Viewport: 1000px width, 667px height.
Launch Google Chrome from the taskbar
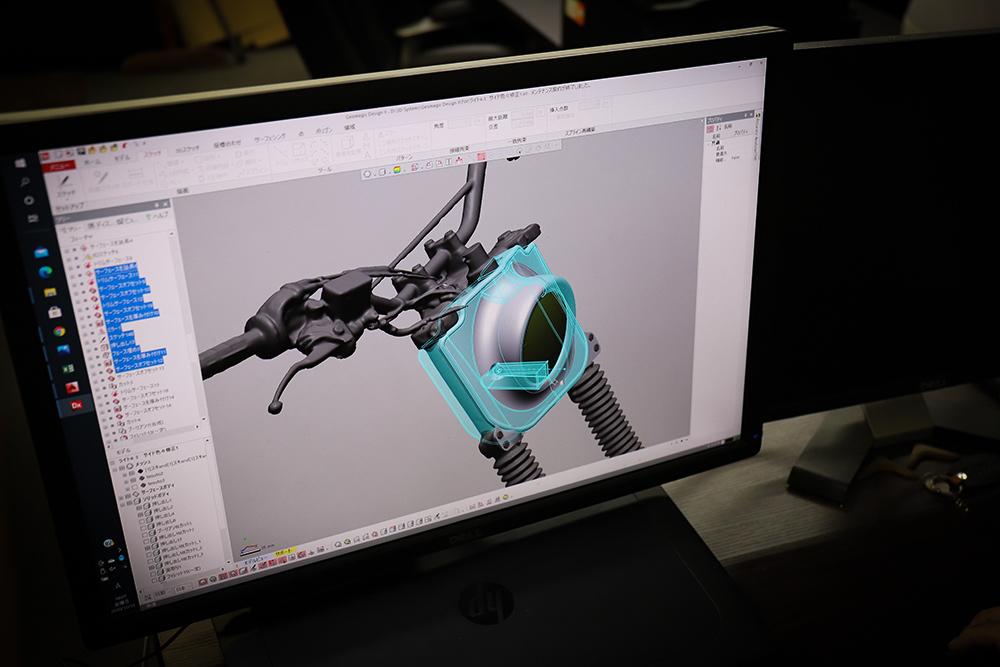[x=59, y=331]
